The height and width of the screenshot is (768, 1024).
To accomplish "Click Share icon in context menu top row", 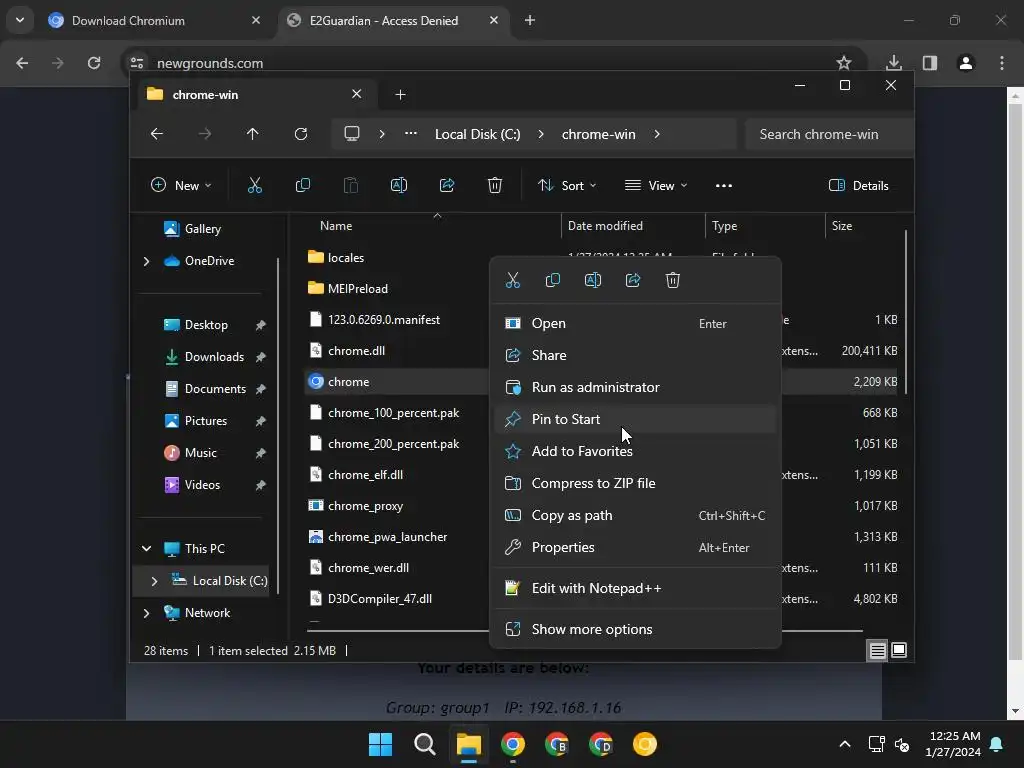I will tap(633, 280).
